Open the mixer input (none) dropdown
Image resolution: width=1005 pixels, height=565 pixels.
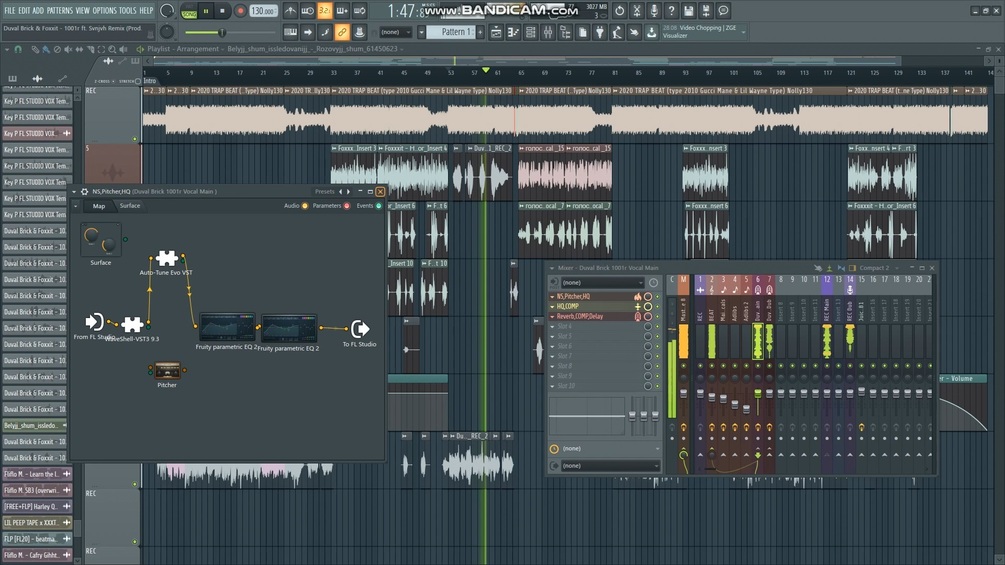click(x=602, y=282)
